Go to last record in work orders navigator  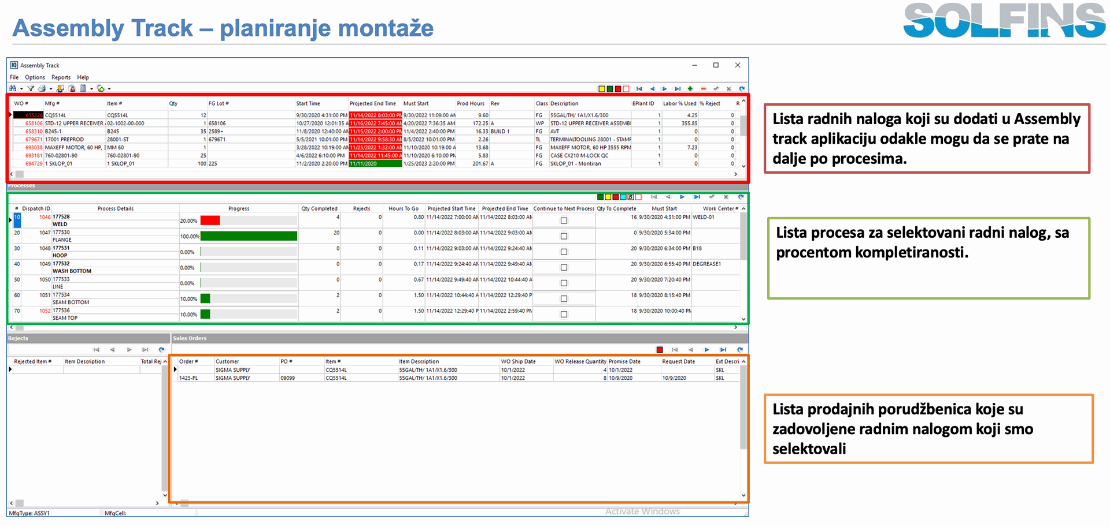point(677,89)
